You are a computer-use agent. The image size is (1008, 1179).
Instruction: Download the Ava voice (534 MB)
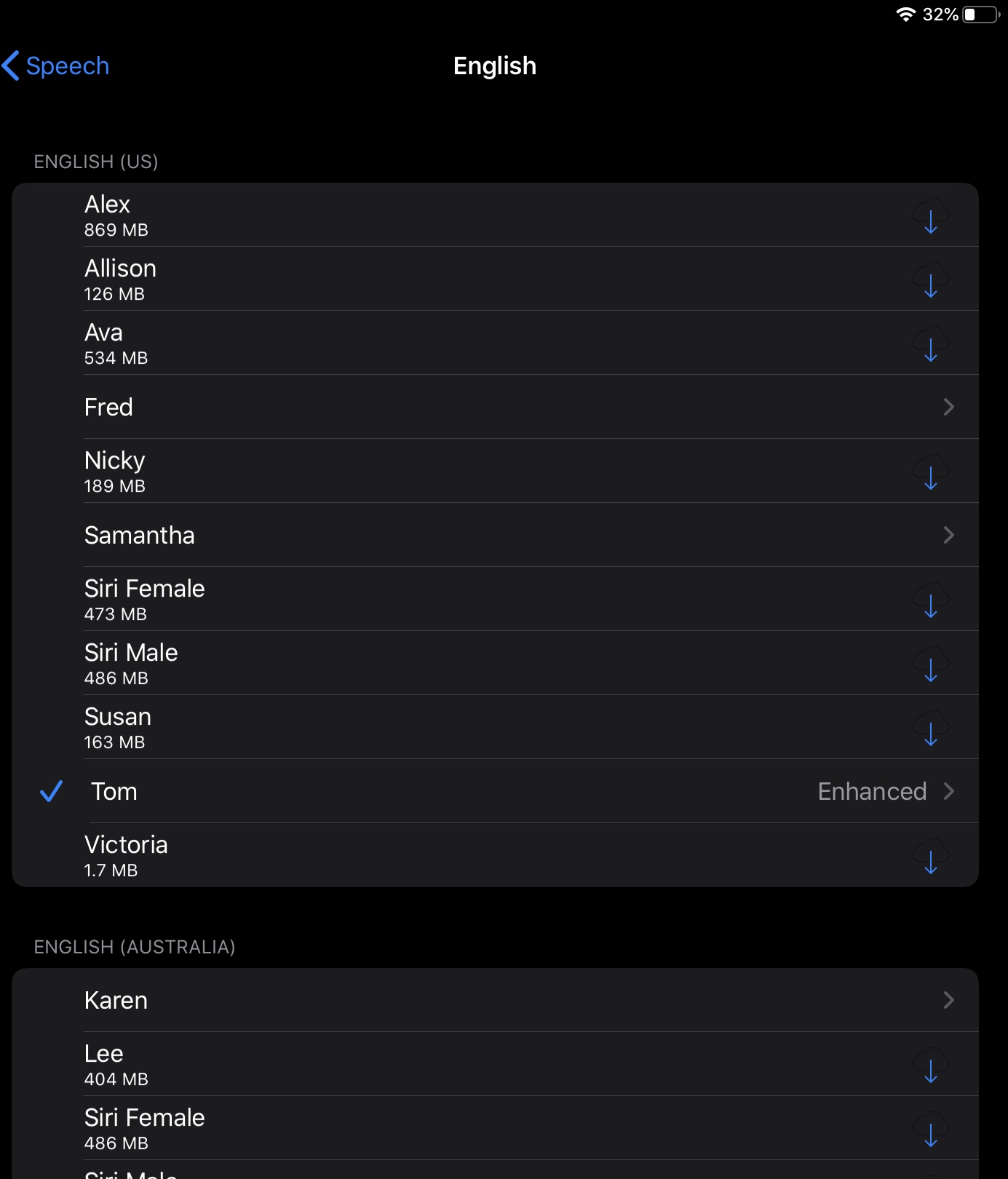click(930, 344)
